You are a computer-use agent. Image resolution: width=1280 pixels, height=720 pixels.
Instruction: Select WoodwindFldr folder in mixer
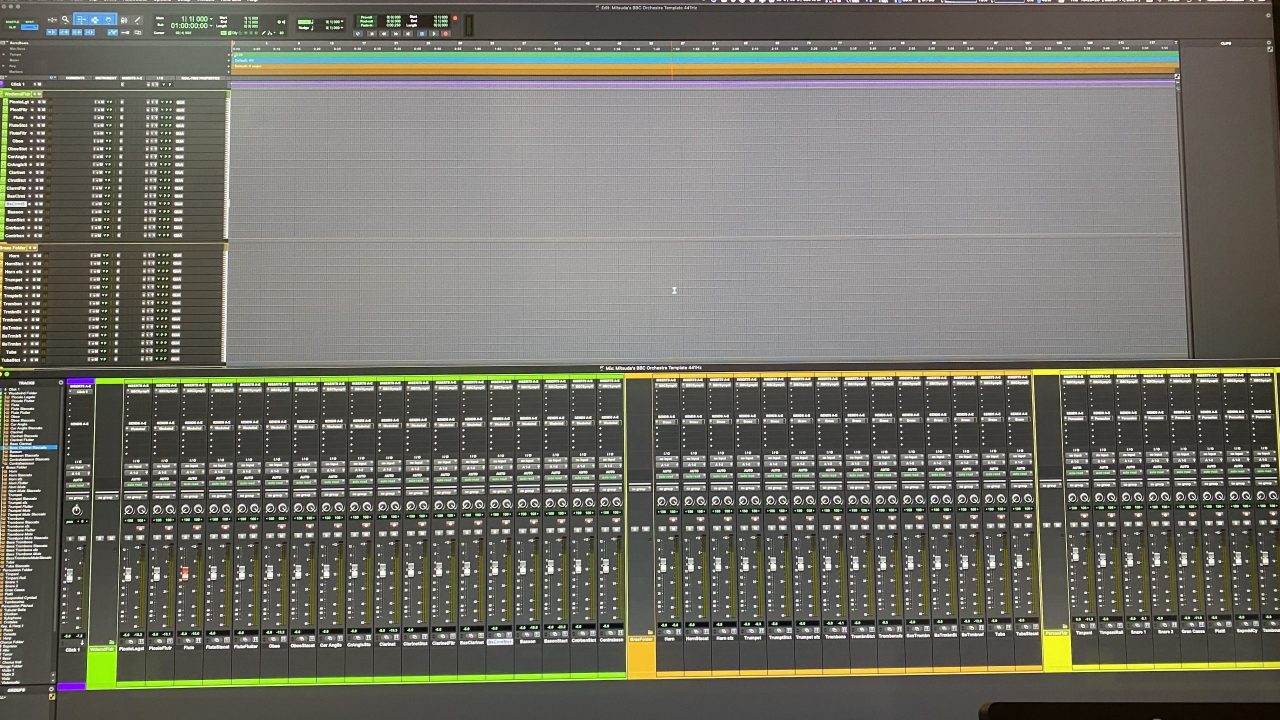click(x=101, y=648)
